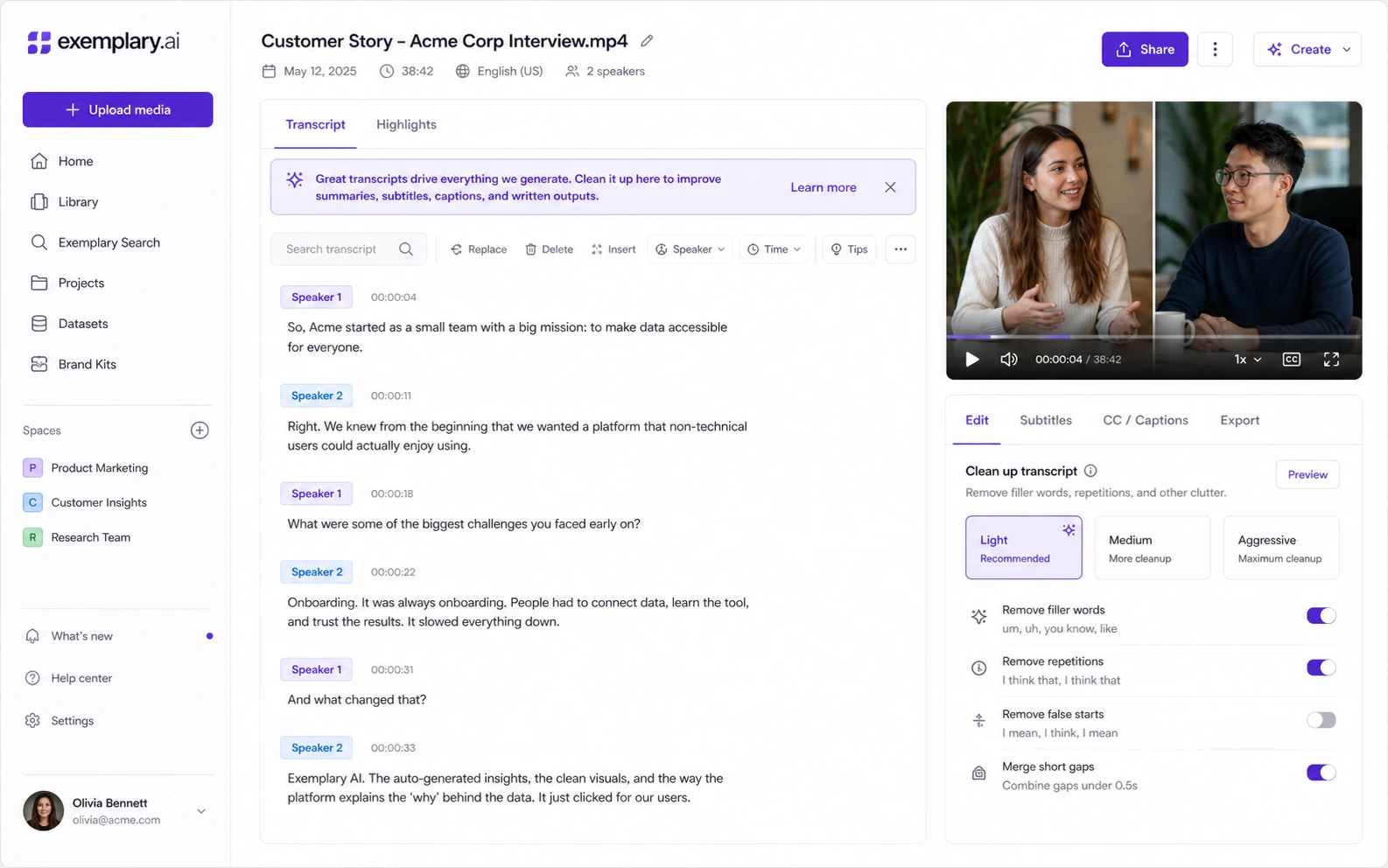Toggle Remove filler words switch

pos(1321,616)
